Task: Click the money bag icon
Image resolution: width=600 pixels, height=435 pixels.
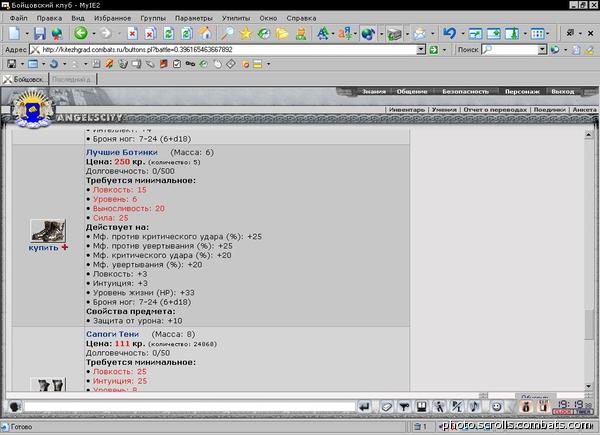Action: tap(526, 407)
